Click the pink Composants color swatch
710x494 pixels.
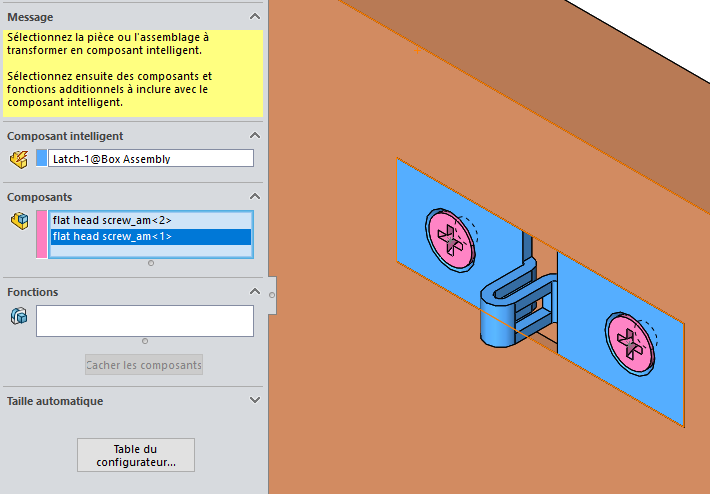pyautogui.click(x=42, y=234)
